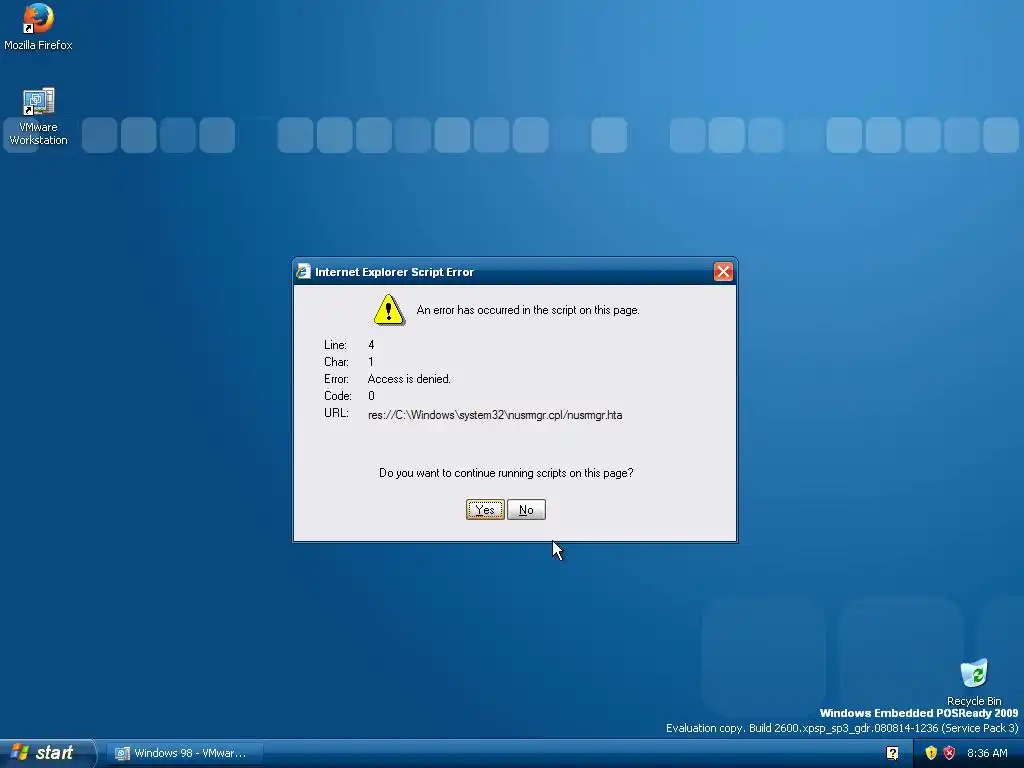The height and width of the screenshot is (768, 1024).
Task: Click the 'Do you want to continue running scripts' question
Action: (x=506, y=473)
